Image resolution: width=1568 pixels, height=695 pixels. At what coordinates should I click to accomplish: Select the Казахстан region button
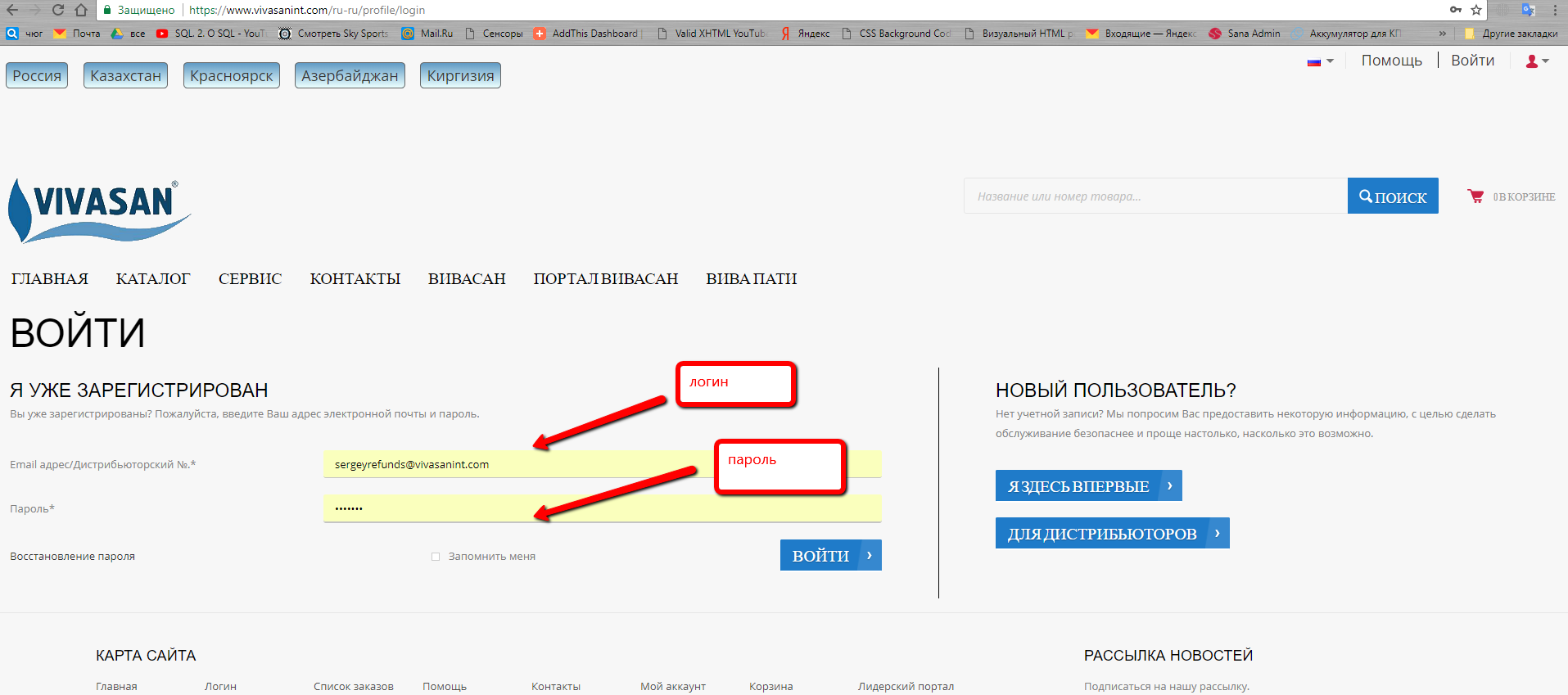pyautogui.click(x=125, y=75)
